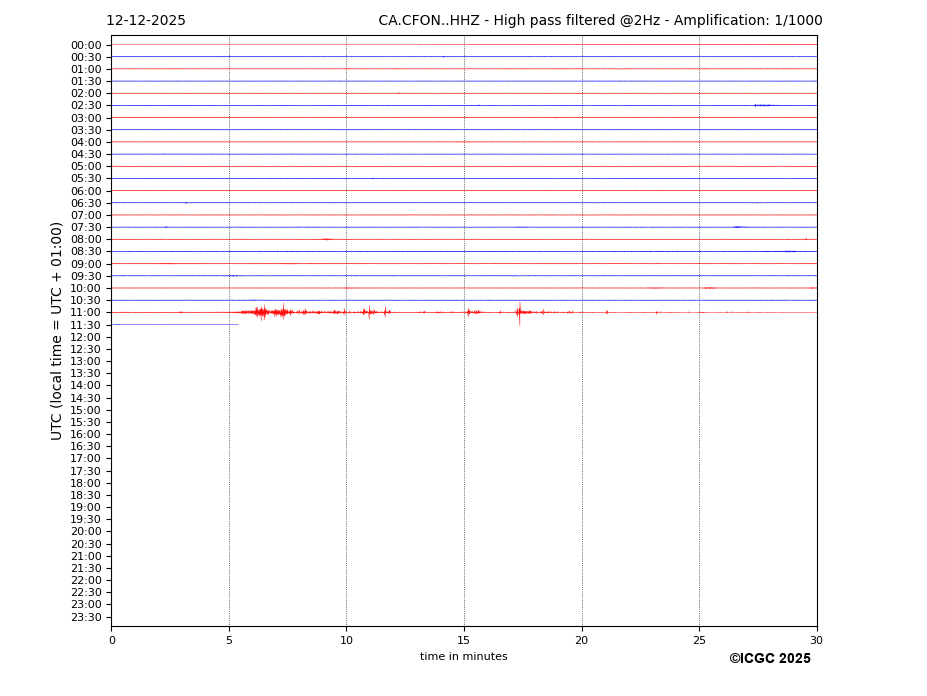The image size is (927, 696).
Task: Click the 15 tick label on the x-axis
Action: (x=464, y=641)
